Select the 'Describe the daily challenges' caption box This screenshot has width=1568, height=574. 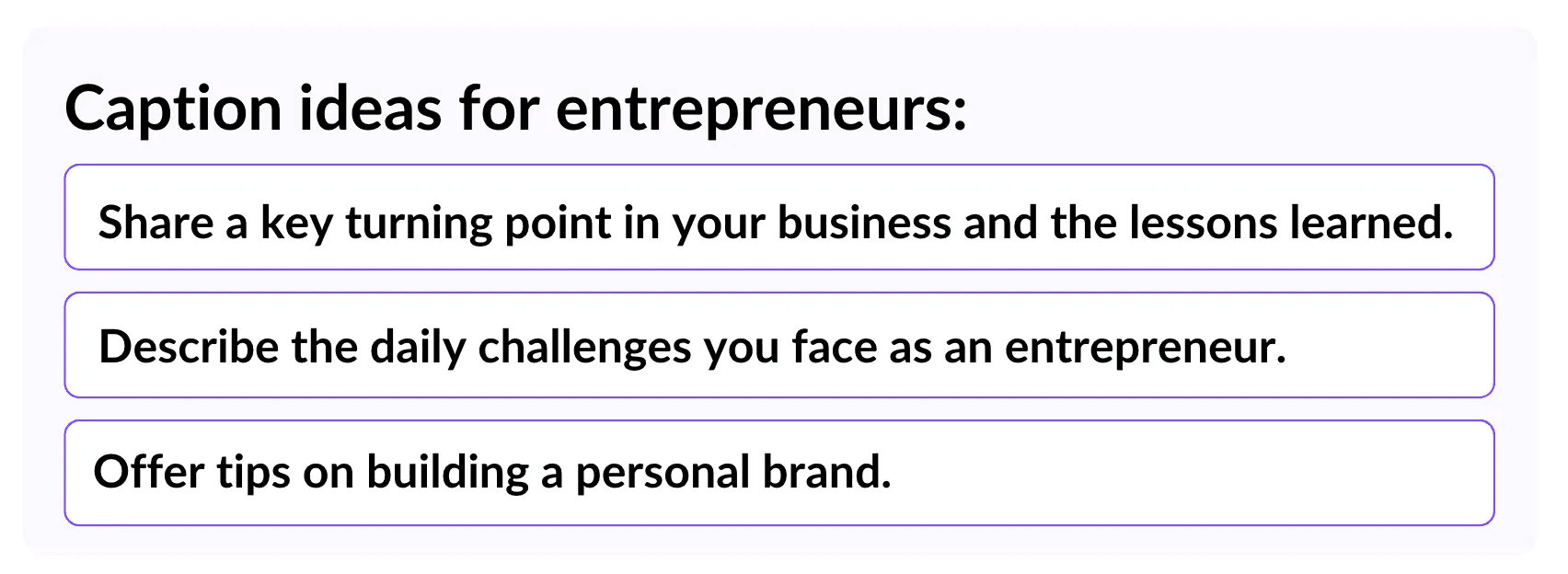click(778, 345)
